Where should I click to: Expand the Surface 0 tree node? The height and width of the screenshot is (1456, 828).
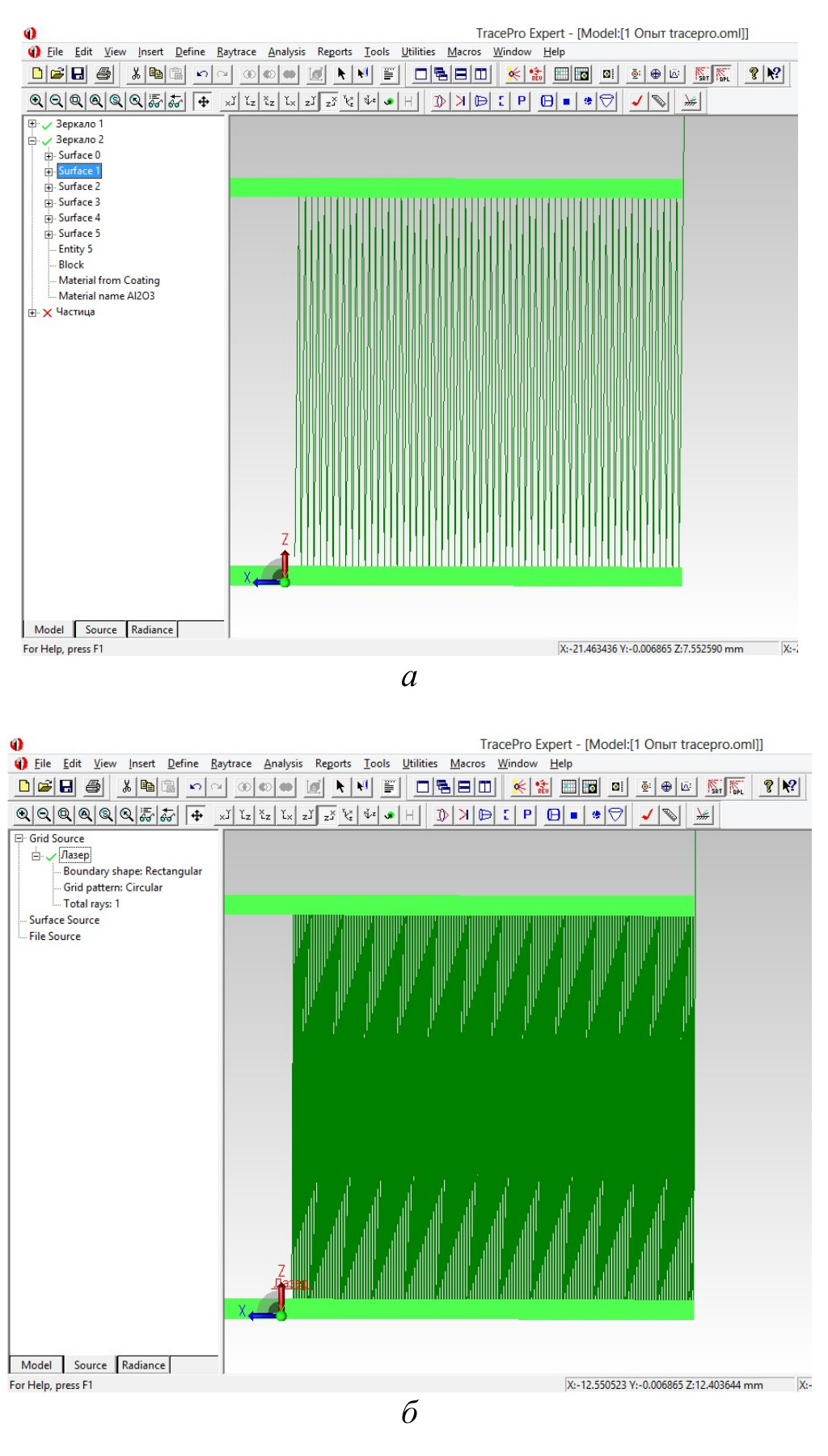coord(49,156)
